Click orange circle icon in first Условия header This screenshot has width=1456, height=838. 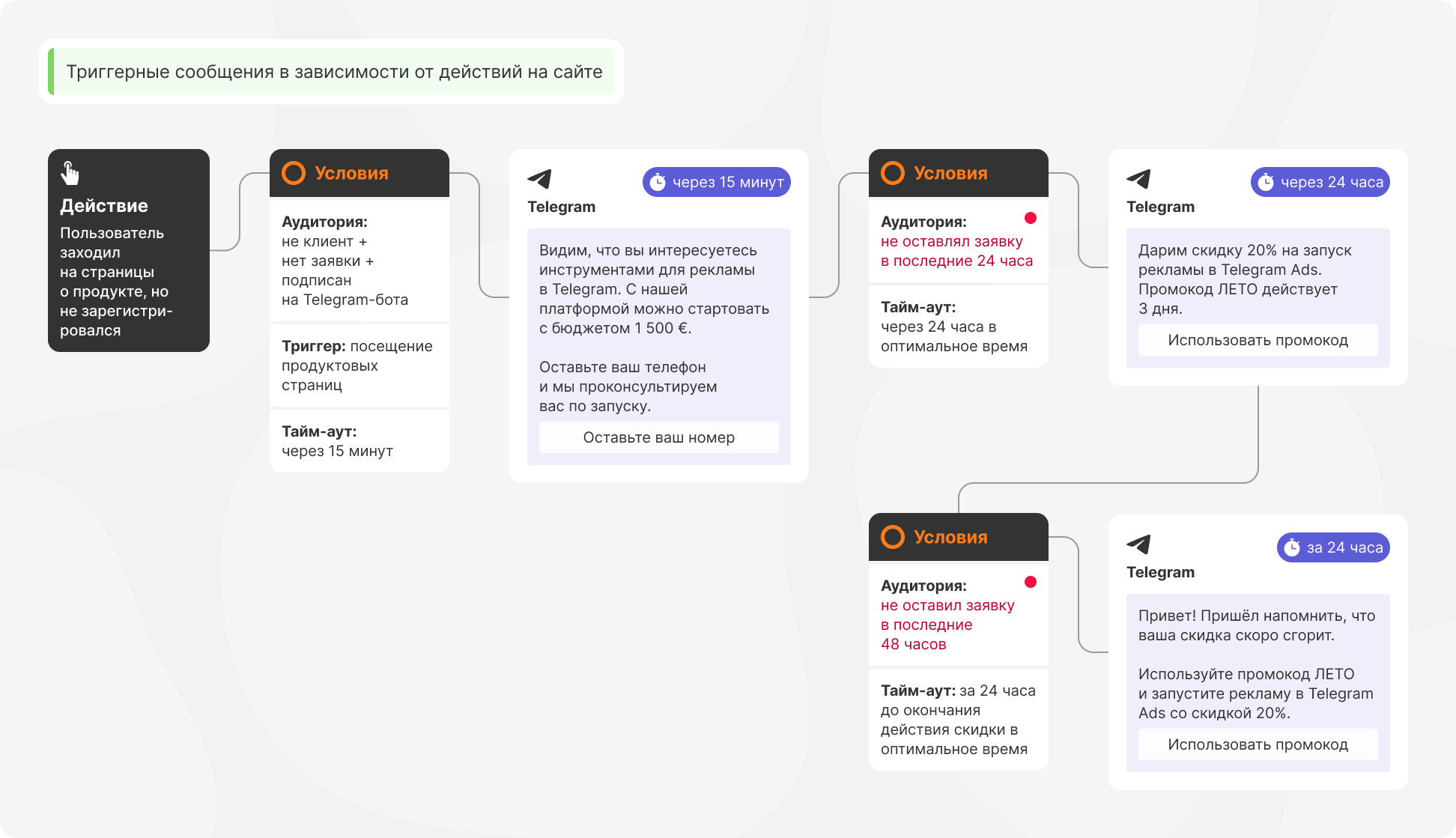click(x=294, y=173)
